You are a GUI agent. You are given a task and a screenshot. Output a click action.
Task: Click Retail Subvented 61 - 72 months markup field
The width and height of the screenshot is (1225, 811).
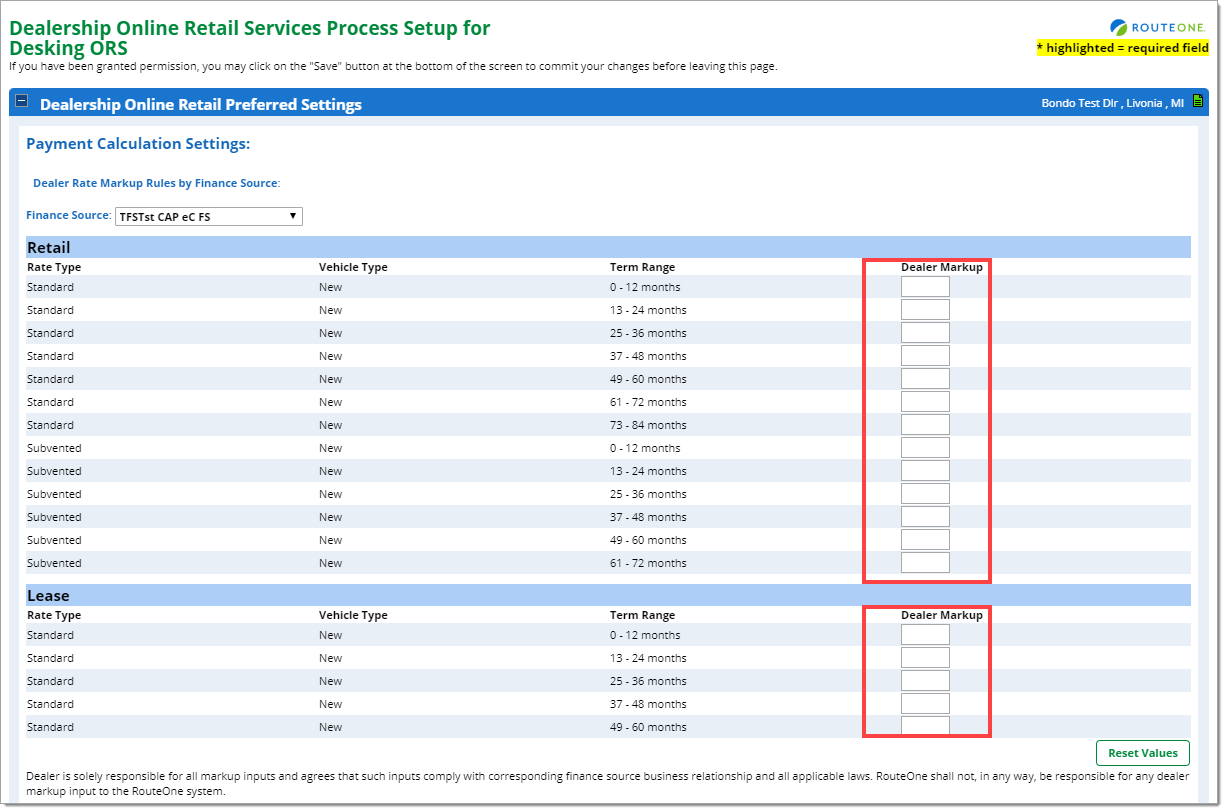pos(925,563)
